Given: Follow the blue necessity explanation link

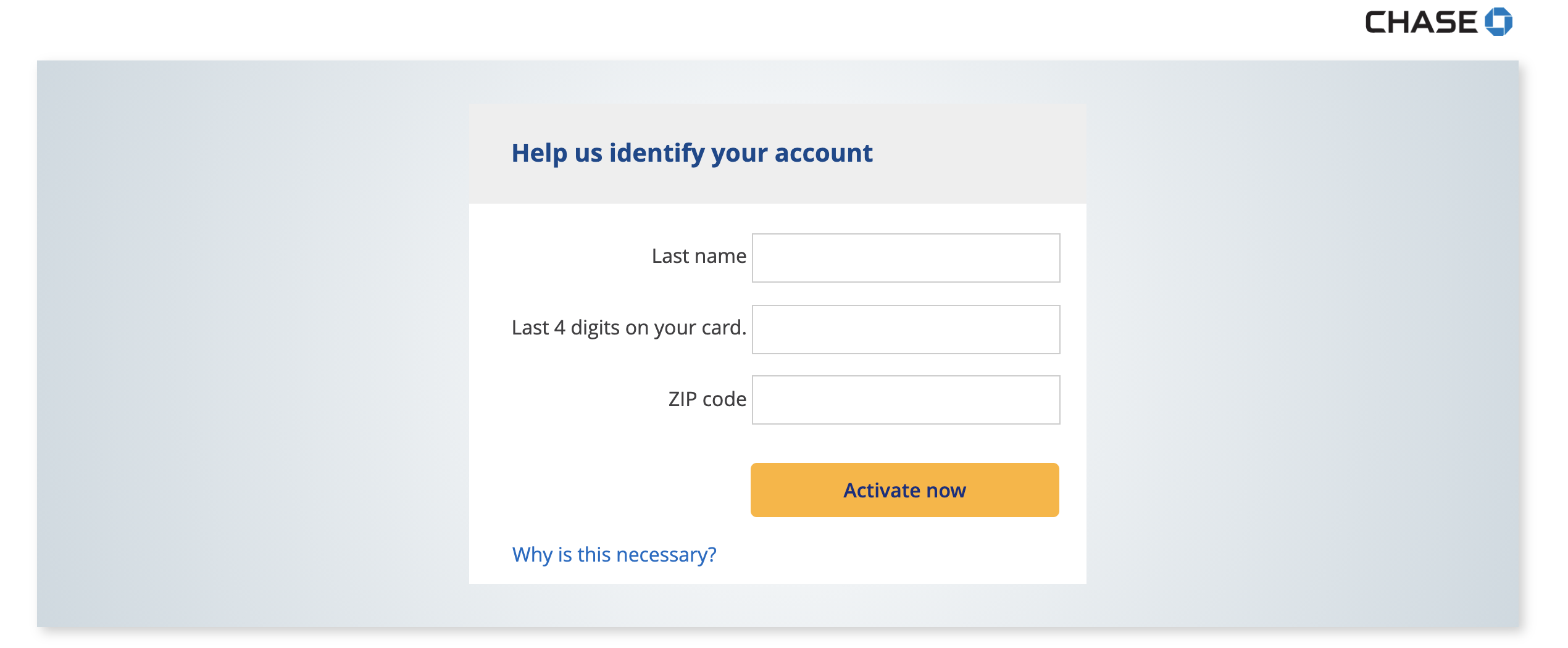Looking at the screenshot, I should click(x=614, y=554).
